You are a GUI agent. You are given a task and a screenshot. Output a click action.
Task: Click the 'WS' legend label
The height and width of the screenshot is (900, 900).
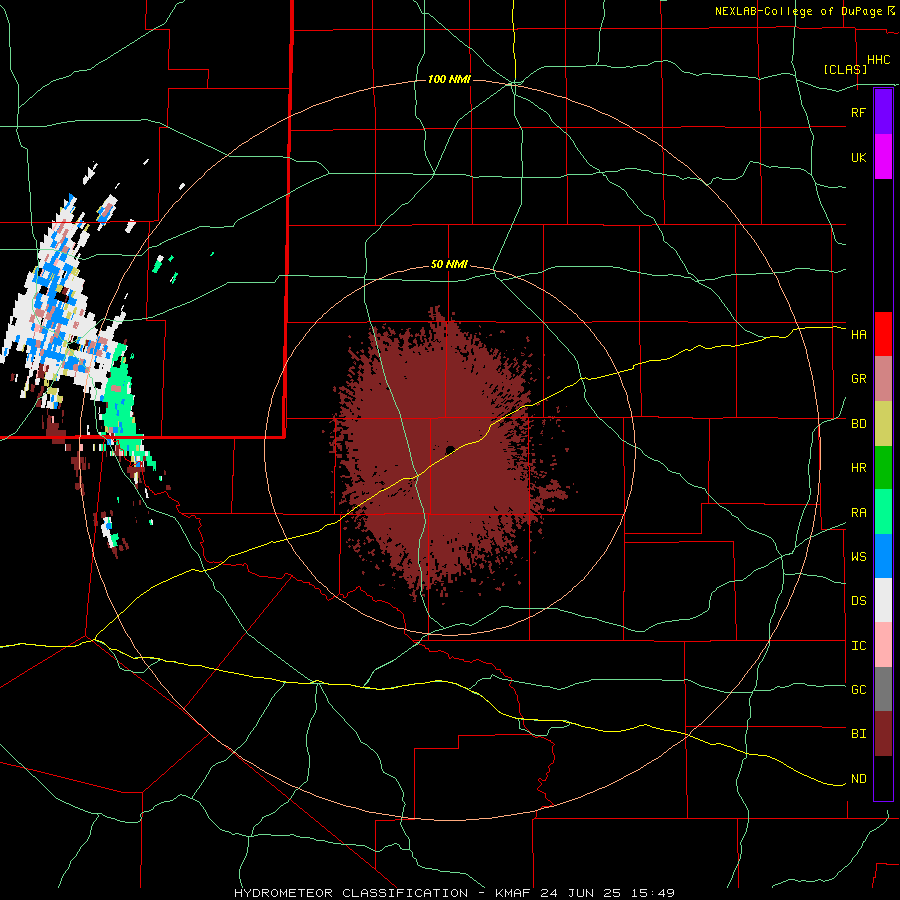point(858,557)
